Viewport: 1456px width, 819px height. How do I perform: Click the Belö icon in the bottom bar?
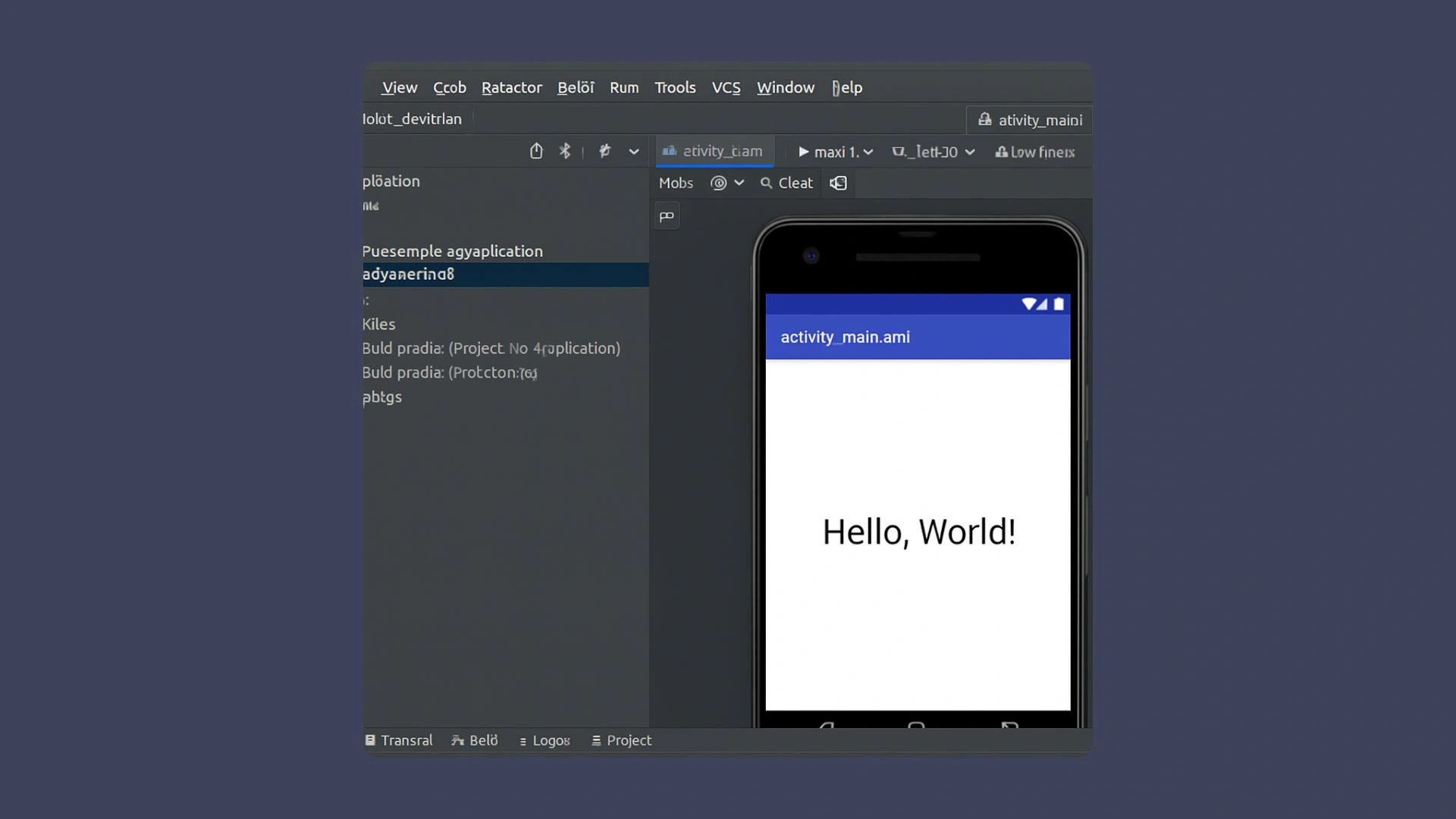click(x=458, y=740)
